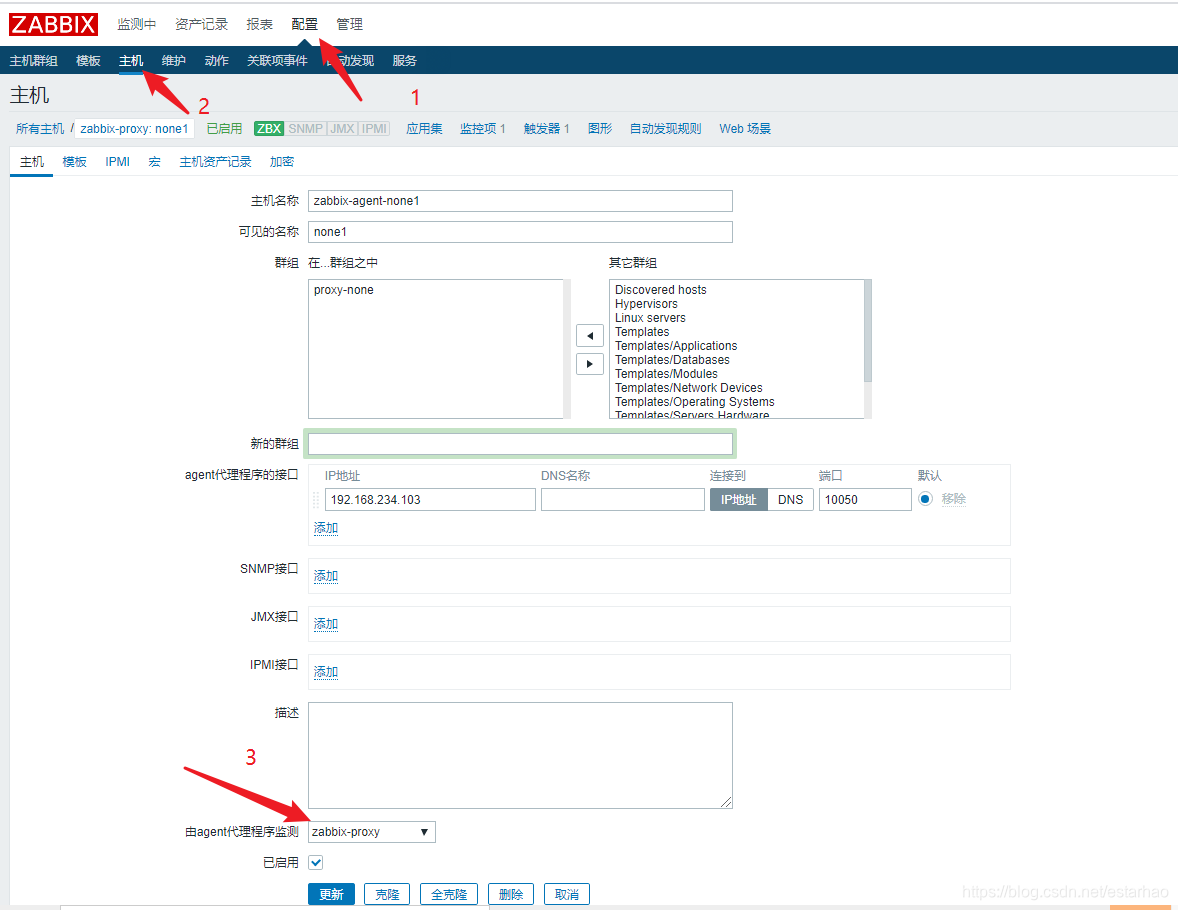
Task: Select the default interface radio button
Action: [x=926, y=499]
